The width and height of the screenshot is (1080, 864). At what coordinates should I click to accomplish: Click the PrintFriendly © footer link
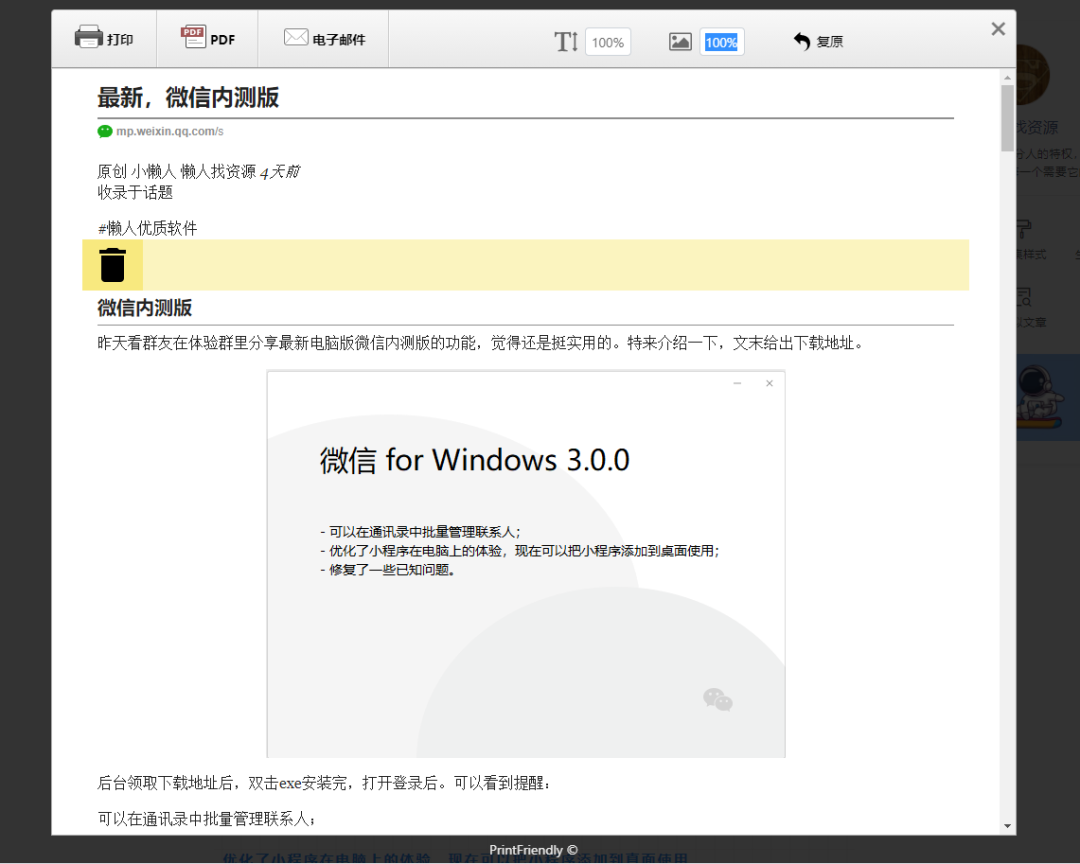tap(533, 850)
